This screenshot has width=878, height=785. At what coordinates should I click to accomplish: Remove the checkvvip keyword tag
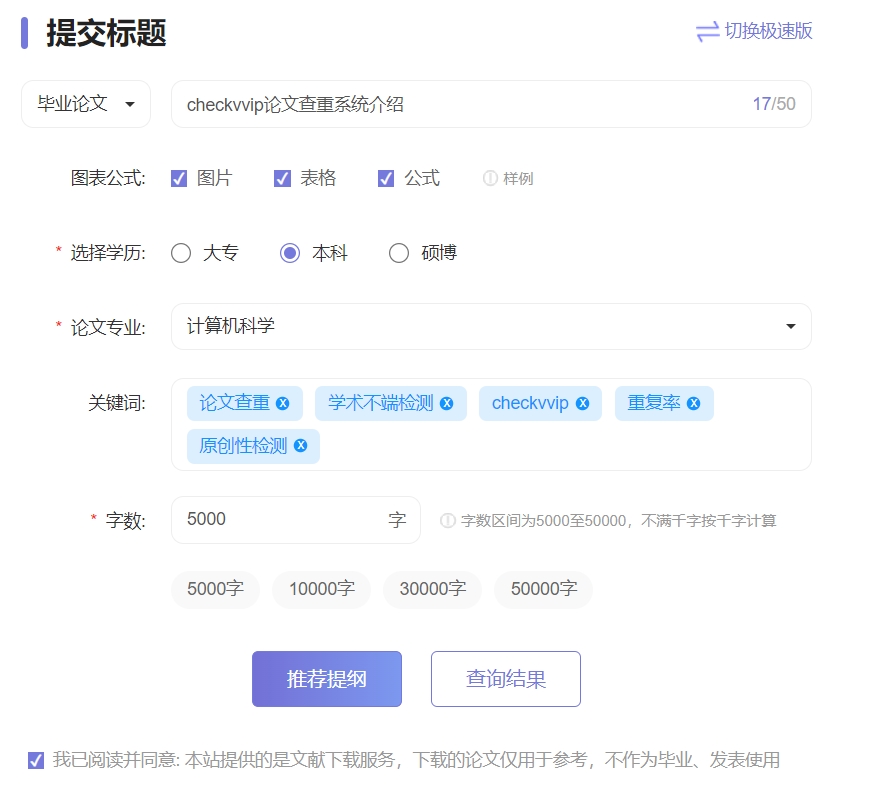point(581,403)
